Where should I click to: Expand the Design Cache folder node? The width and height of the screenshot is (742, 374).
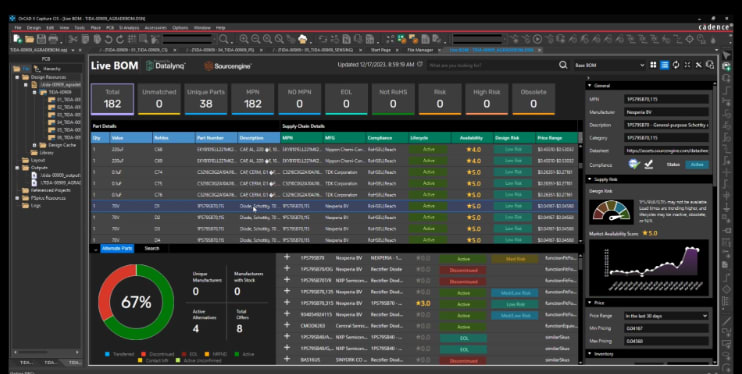(x=35, y=145)
